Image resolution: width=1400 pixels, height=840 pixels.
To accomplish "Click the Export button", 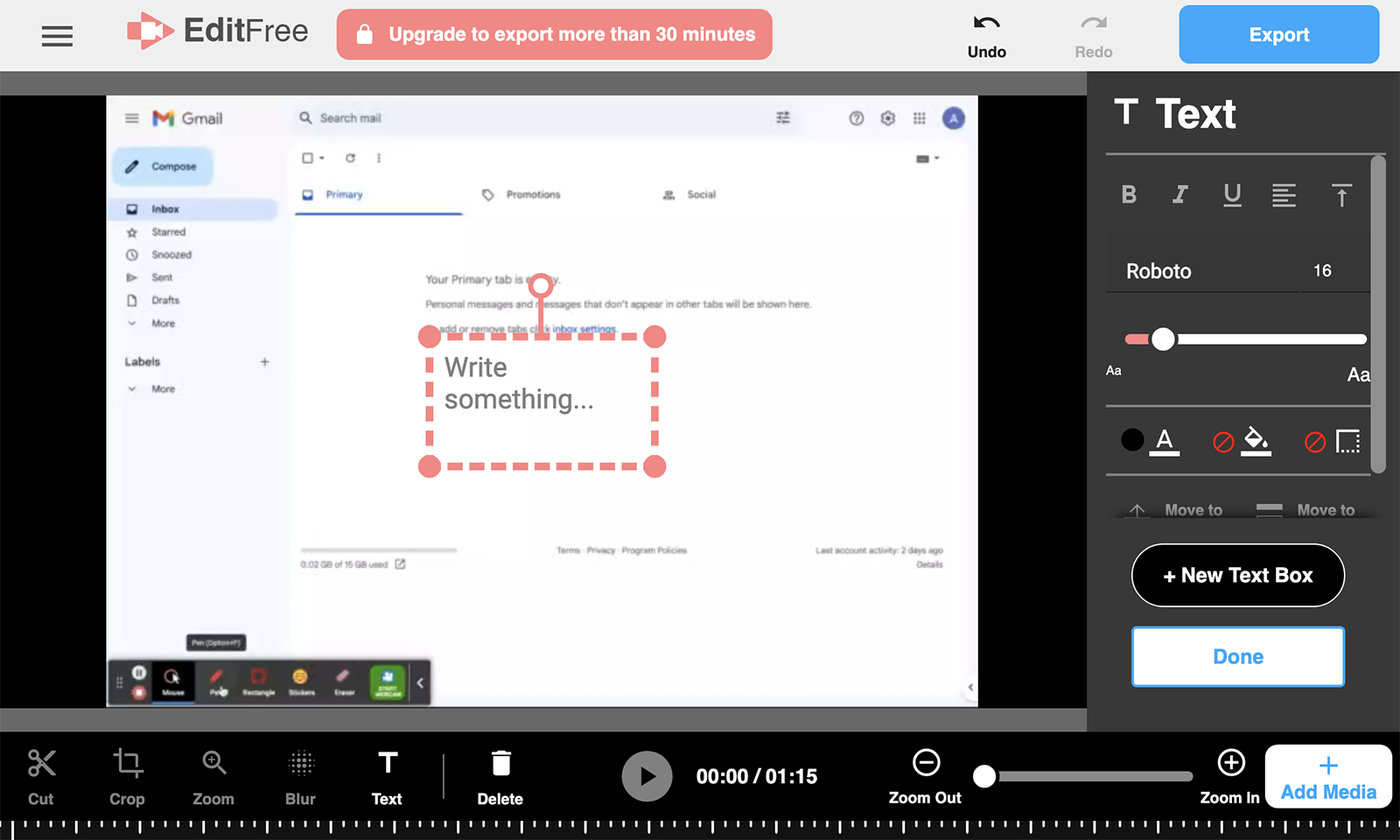I will [x=1278, y=35].
